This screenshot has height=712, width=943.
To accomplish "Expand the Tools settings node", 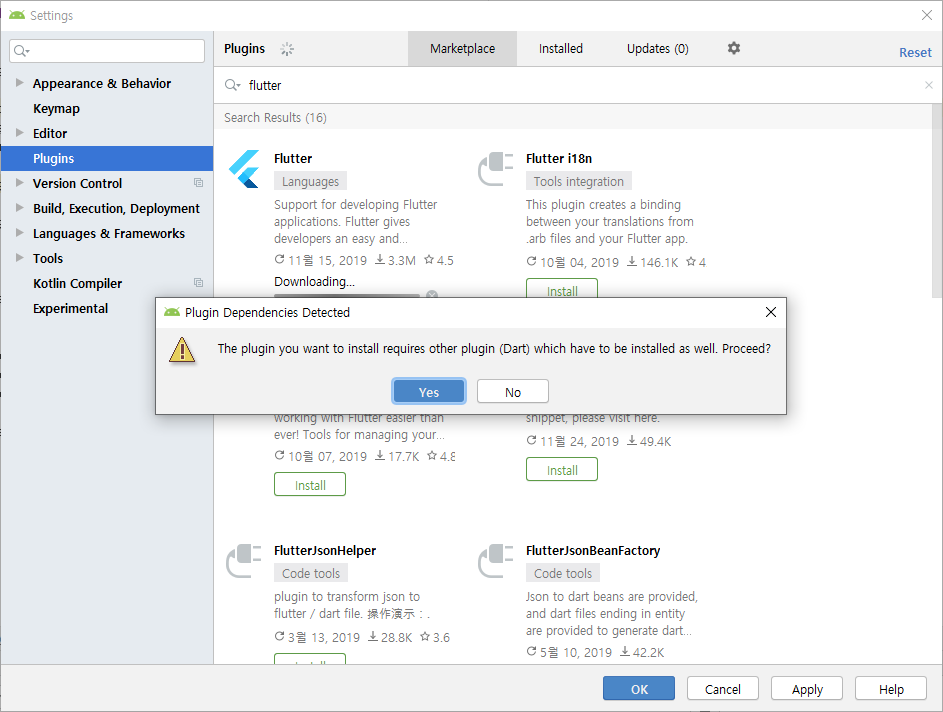I will [20, 258].
